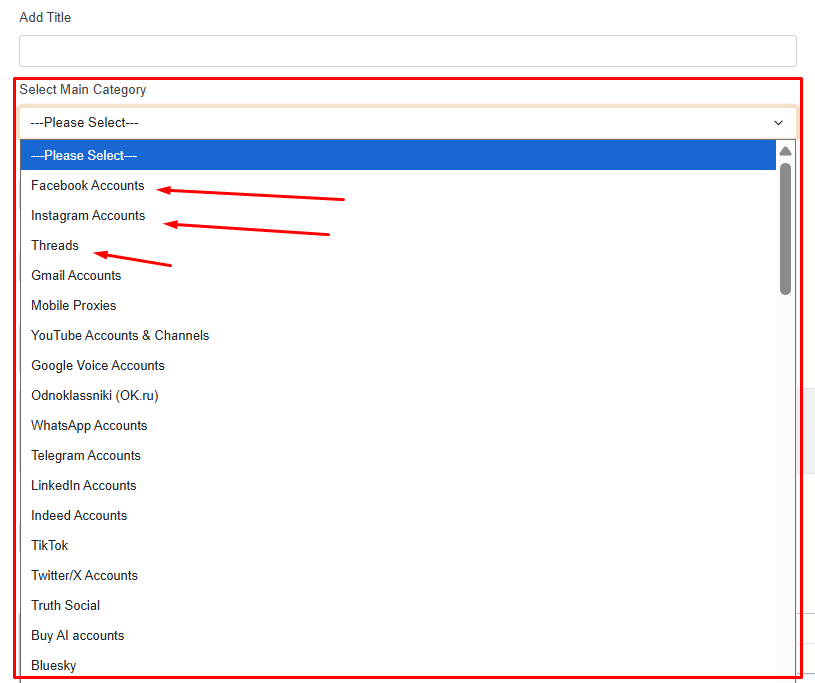The height and width of the screenshot is (683, 815).
Task: Select Odnoklassniki (OK.ru) option
Action: (x=398, y=396)
